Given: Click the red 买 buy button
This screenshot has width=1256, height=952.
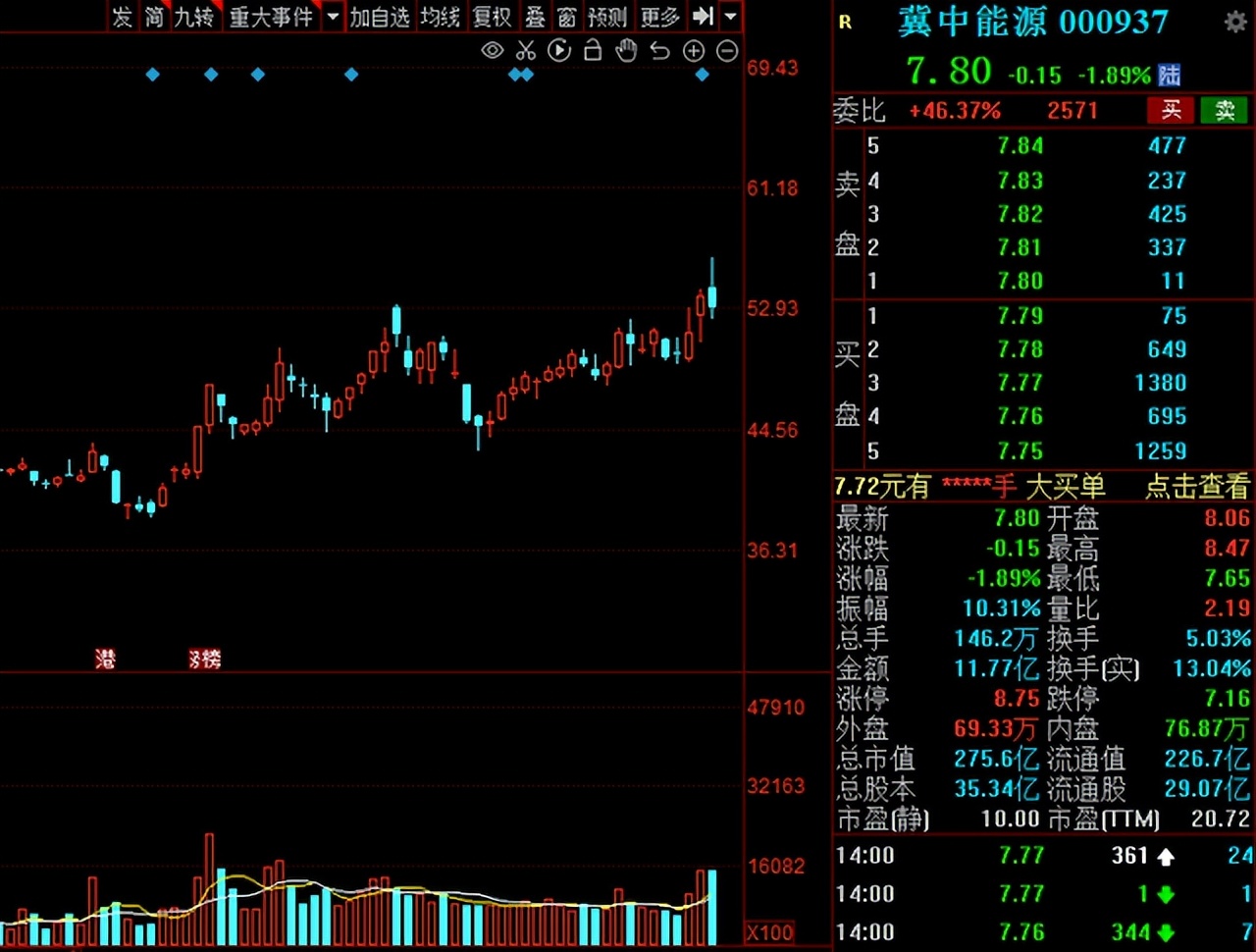Looking at the screenshot, I should pyautogui.click(x=1171, y=110).
